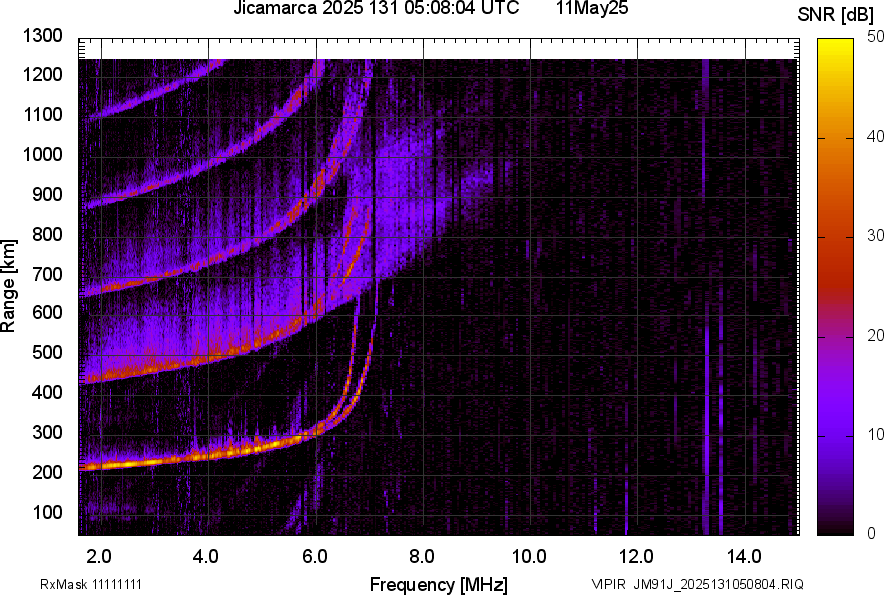Click the 14.0 frequency tick label

coord(744,557)
